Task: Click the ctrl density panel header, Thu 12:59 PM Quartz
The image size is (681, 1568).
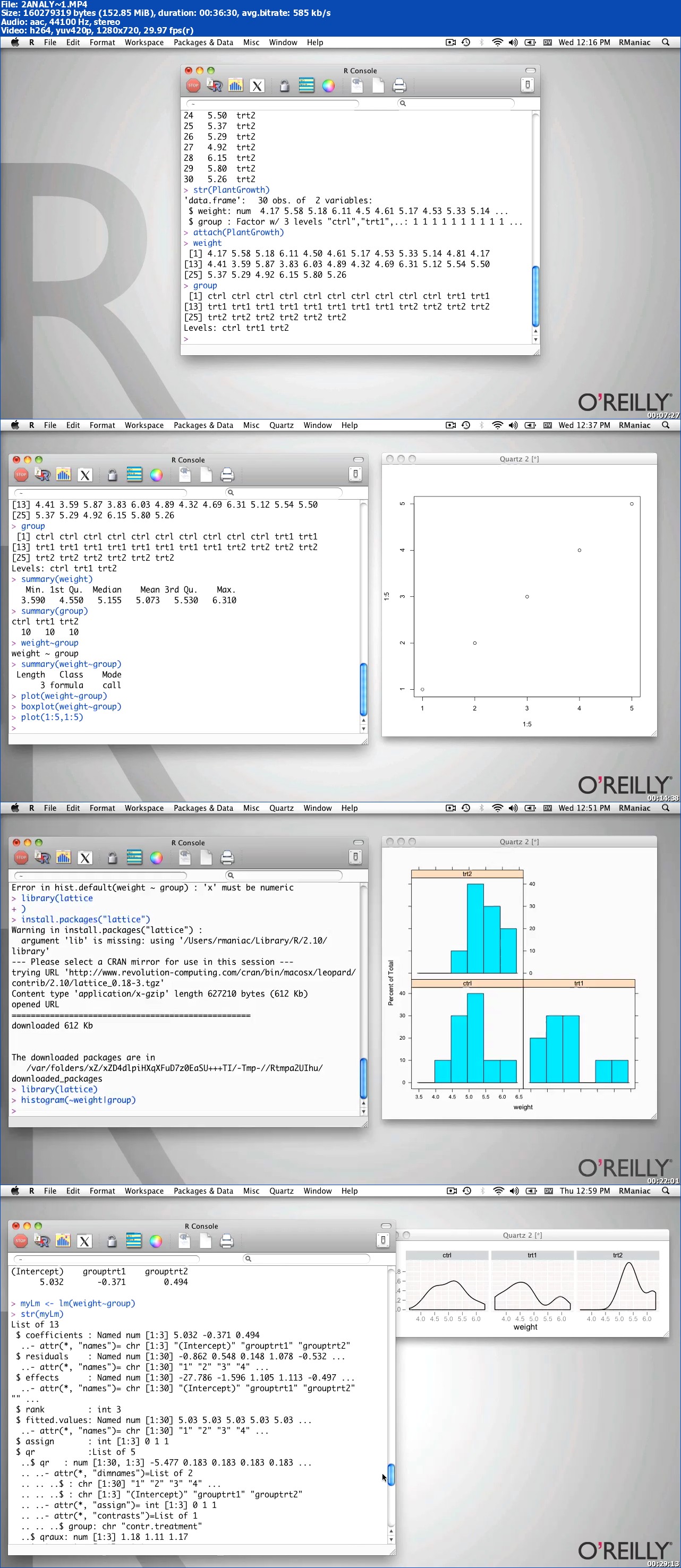Action: point(447,1255)
